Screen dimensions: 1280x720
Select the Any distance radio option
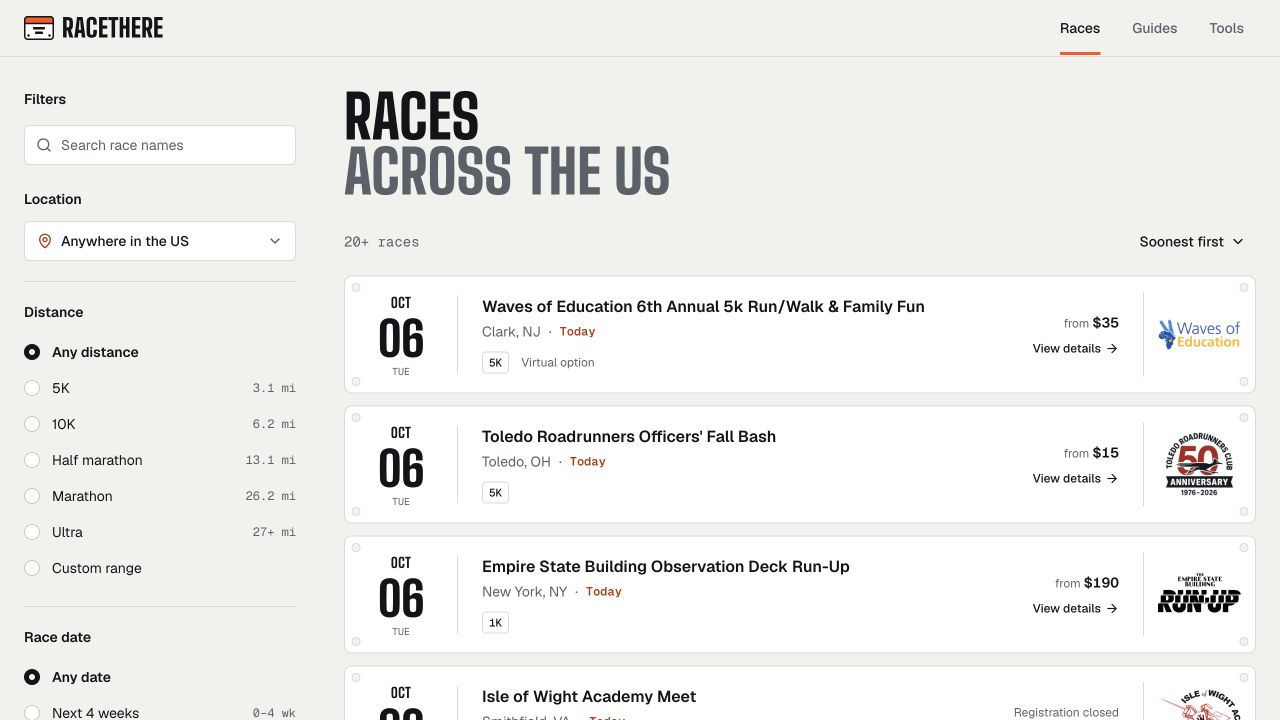tap(32, 352)
